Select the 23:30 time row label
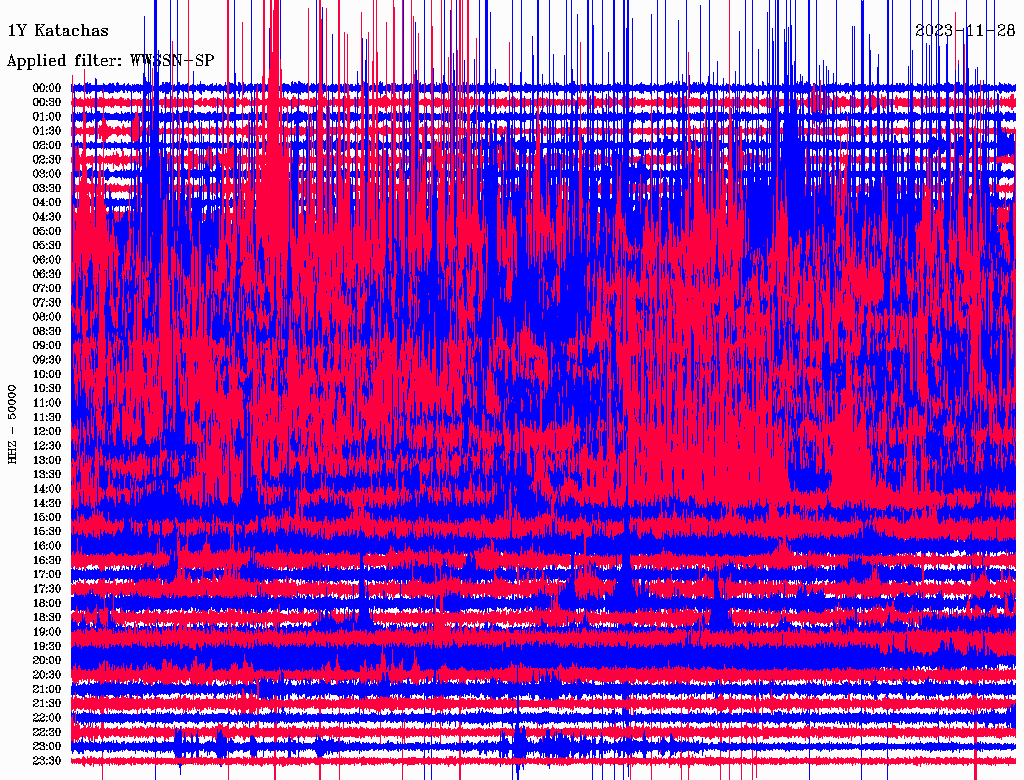 pyautogui.click(x=47, y=760)
